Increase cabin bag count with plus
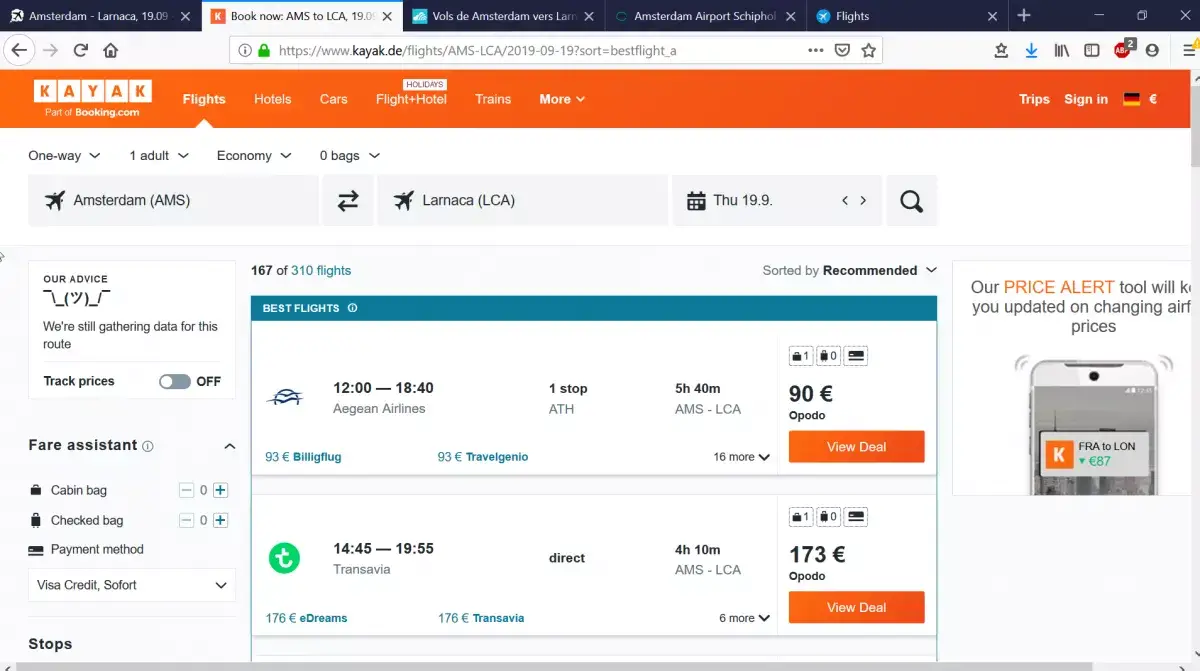The width and height of the screenshot is (1200, 671). pyautogui.click(x=221, y=490)
